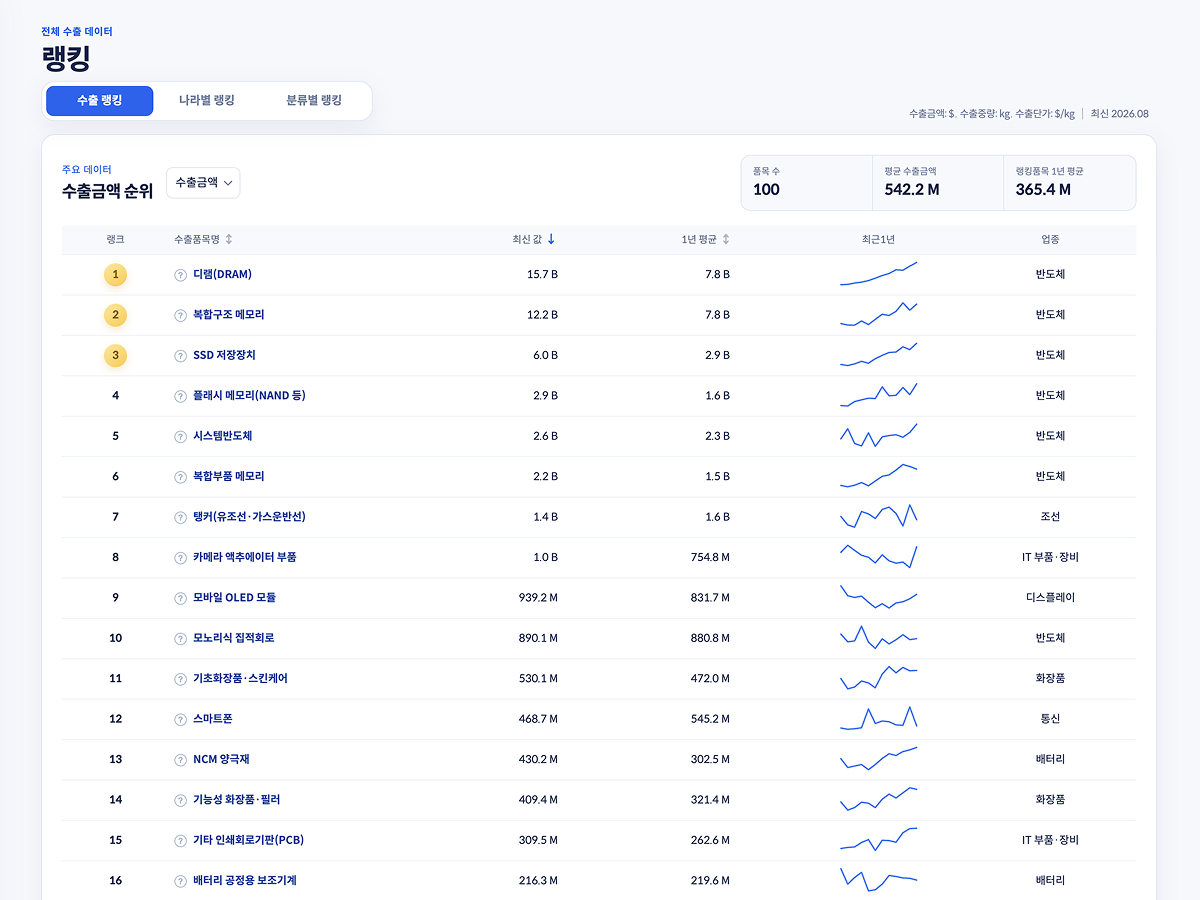This screenshot has width=1200, height=900.
Task: Click the 1-year sparkline for 스마트폰
Action: pos(878,718)
